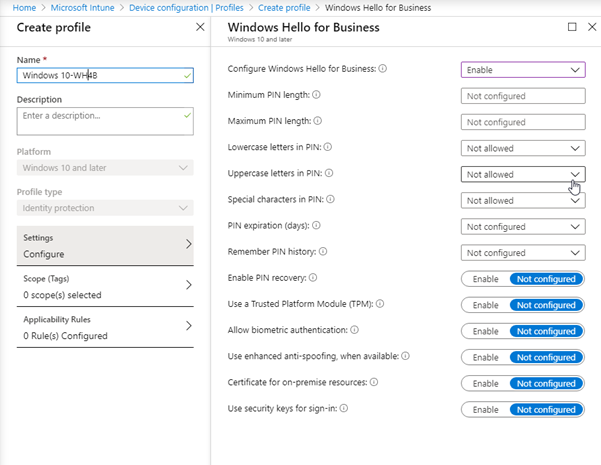Enable Use a Trusted Platform Module (TPM)
Viewport: 601px width, 465px height.
(486, 305)
